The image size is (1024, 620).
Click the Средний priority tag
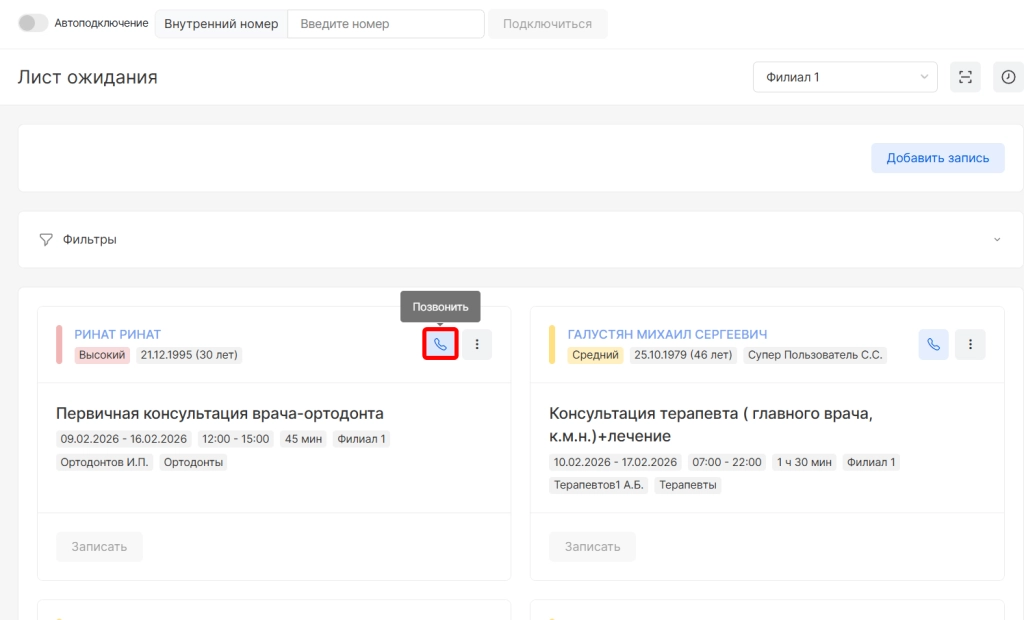pyautogui.click(x=595, y=355)
